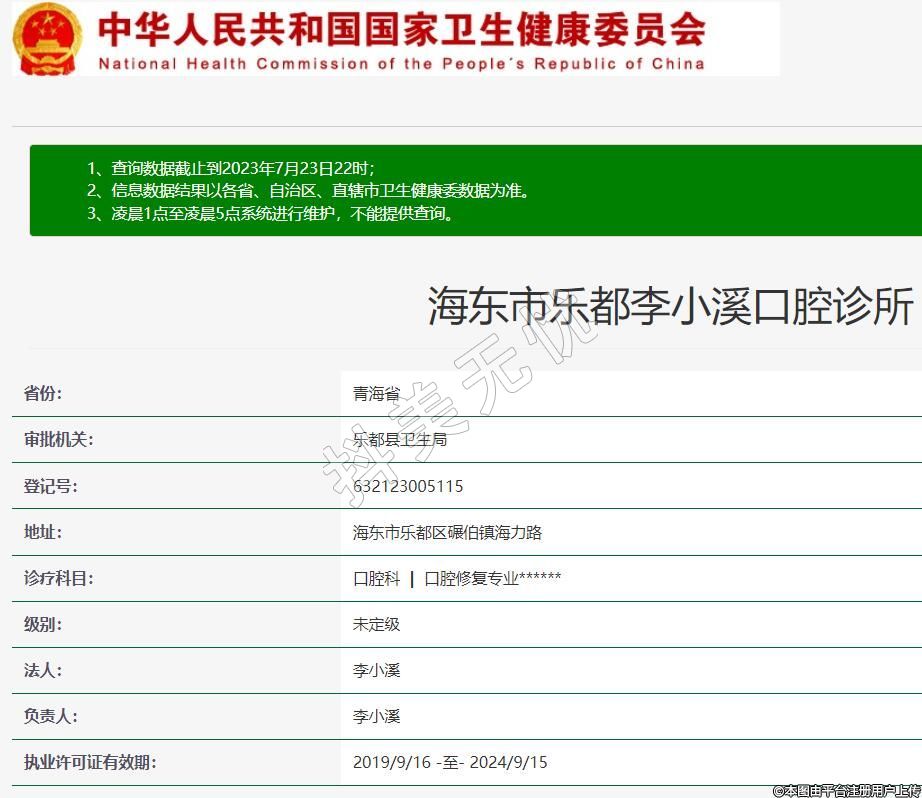Click the legal person name in 法人 row

pos(376,670)
